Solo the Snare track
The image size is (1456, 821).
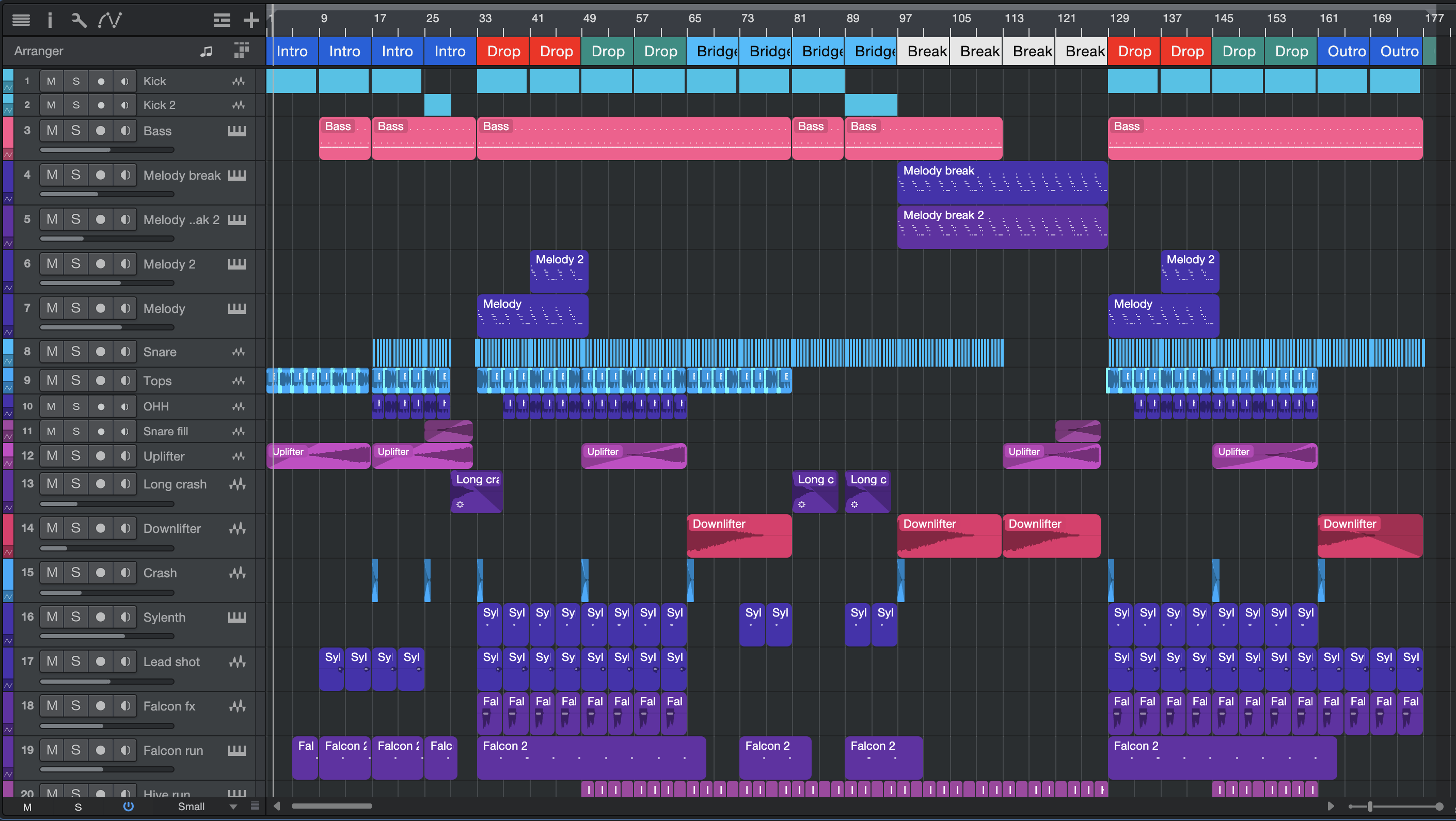(x=76, y=352)
